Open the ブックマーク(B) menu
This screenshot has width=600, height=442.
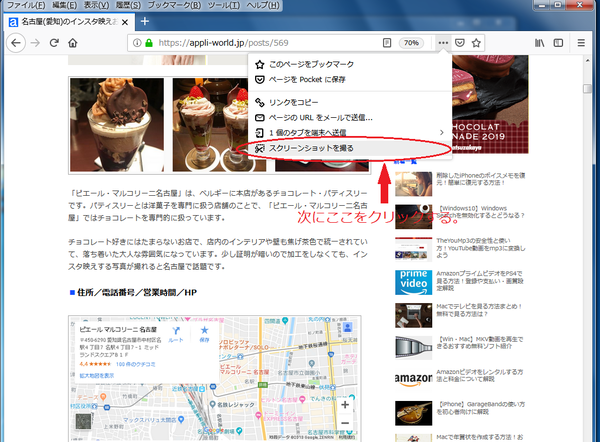pyautogui.click(x=174, y=5)
